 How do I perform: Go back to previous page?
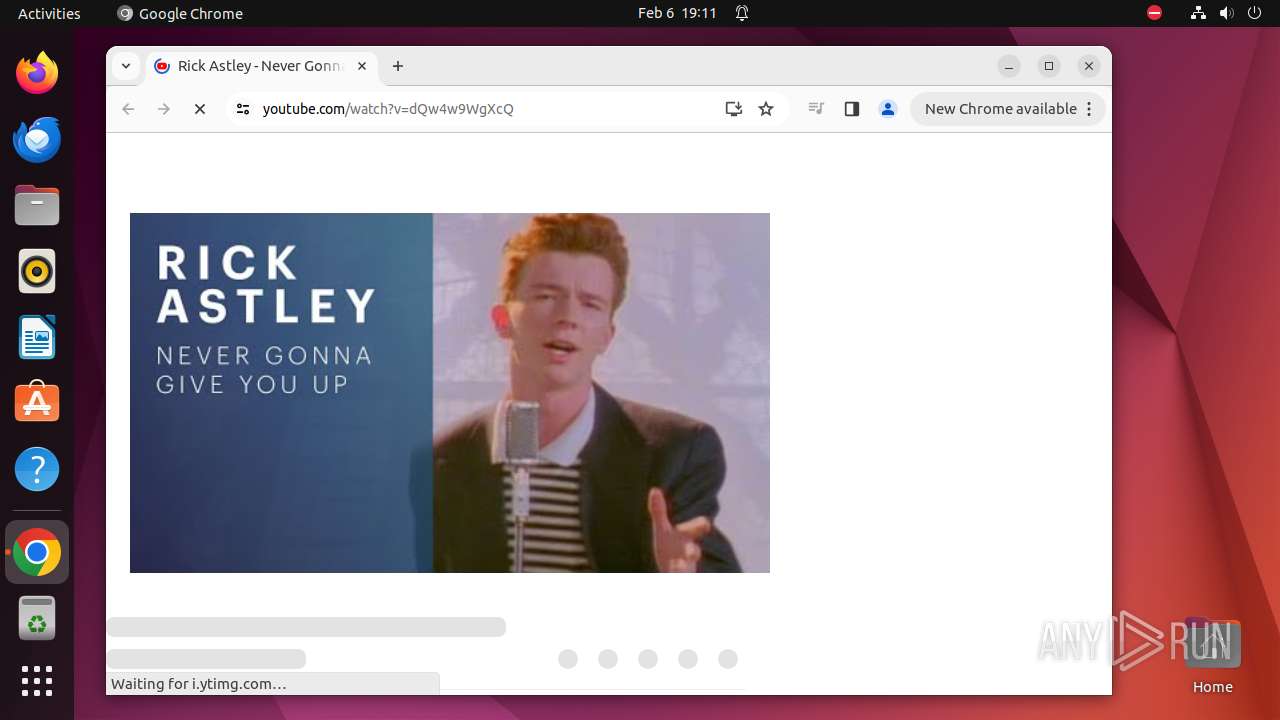pyautogui.click(x=128, y=109)
